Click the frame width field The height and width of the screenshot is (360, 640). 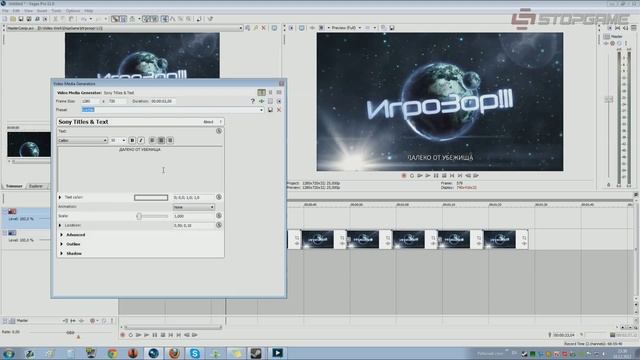(x=90, y=101)
